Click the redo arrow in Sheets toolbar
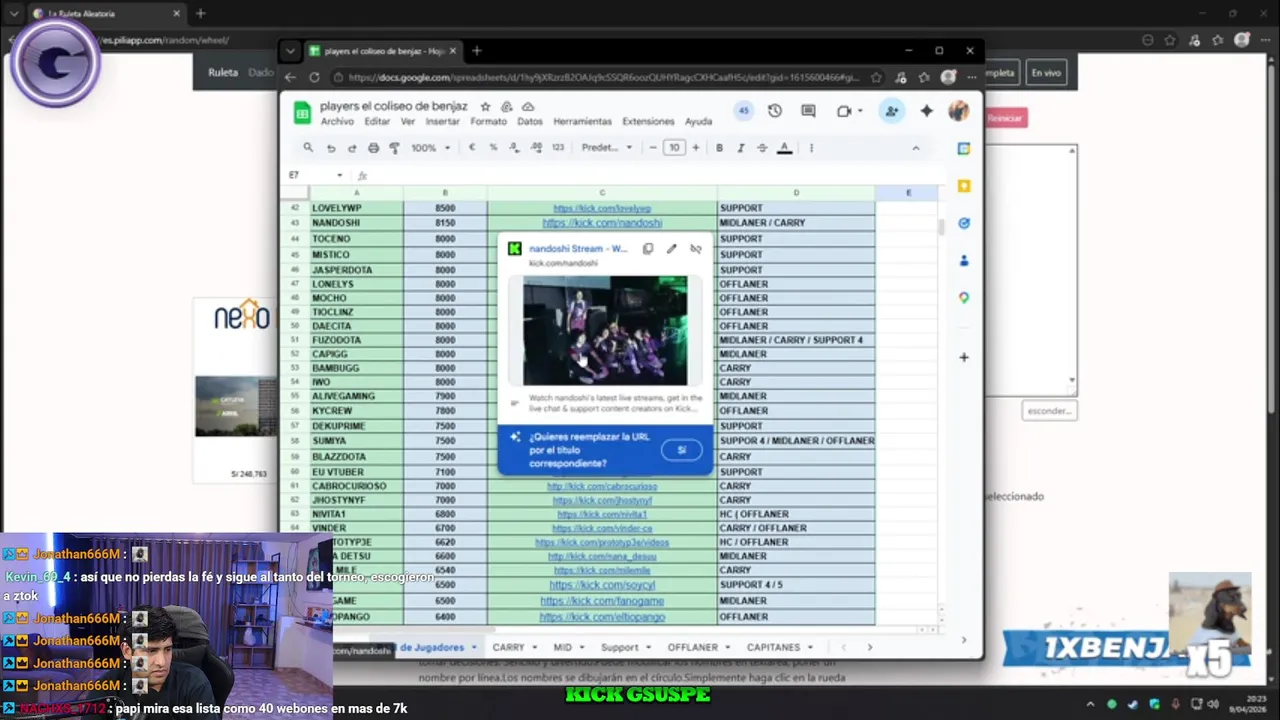Screen dimensions: 1280x720 pos(352,148)
